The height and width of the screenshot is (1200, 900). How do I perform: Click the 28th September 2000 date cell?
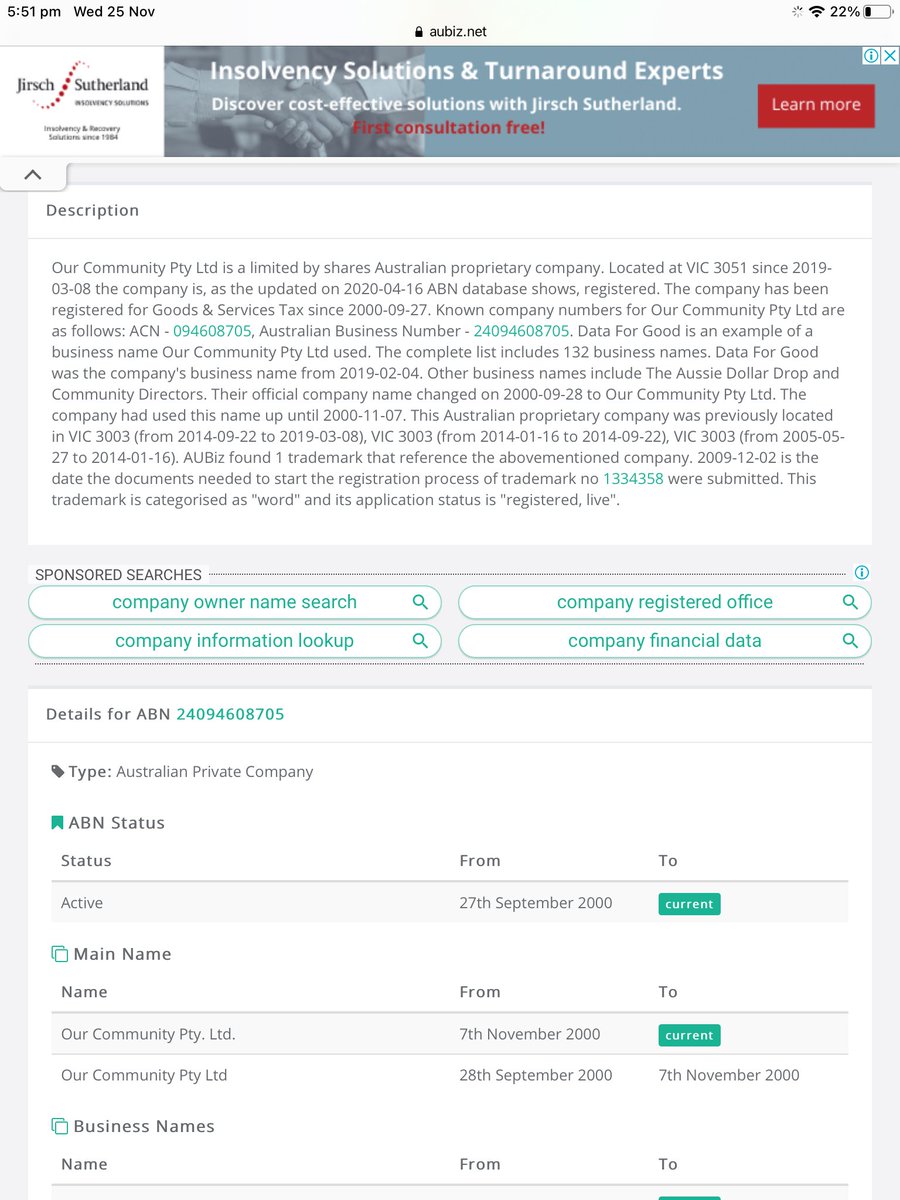pos(536,1075)
